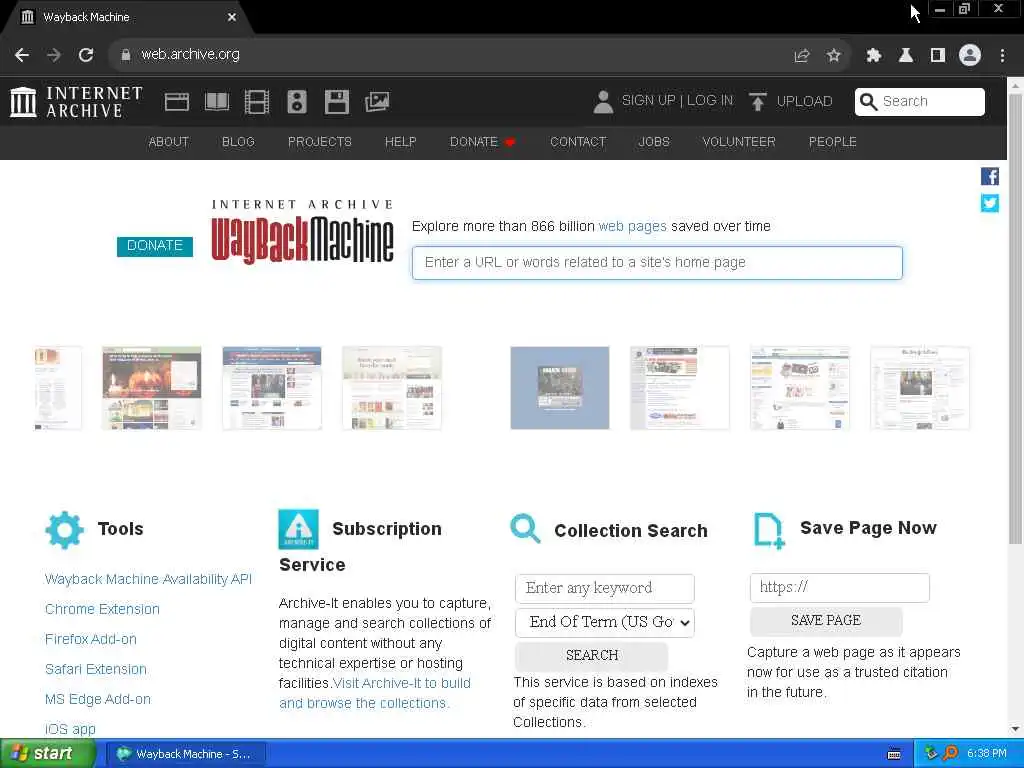Bookmark this page with star icon

click(x=833, y=56)
